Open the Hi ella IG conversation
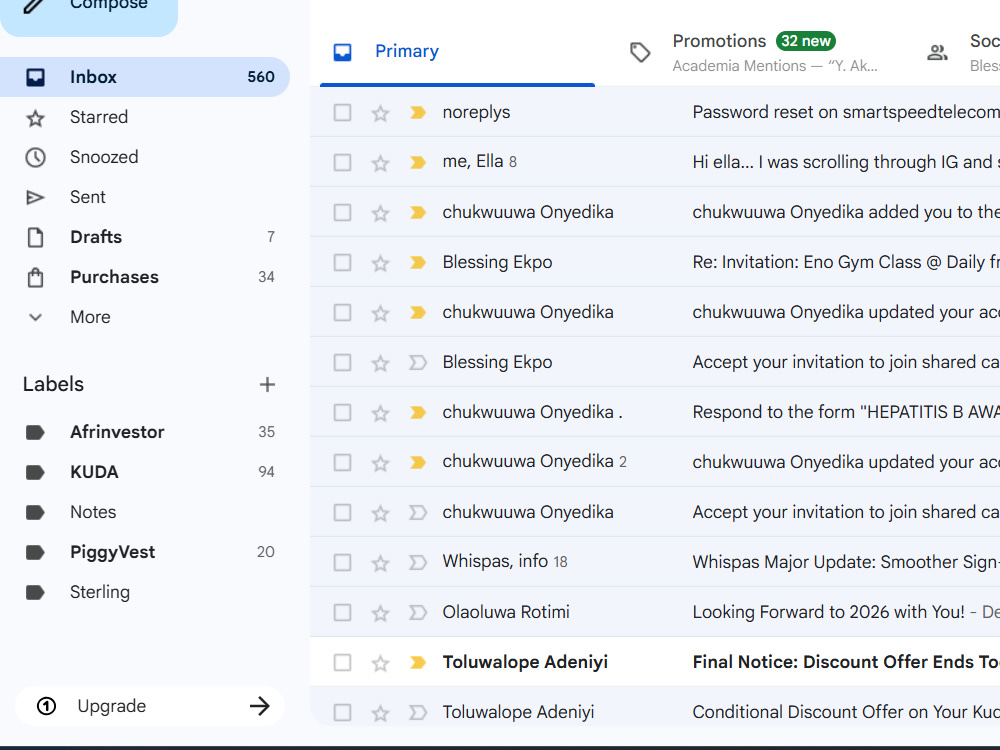1000x750 pixels. (846, 162)
